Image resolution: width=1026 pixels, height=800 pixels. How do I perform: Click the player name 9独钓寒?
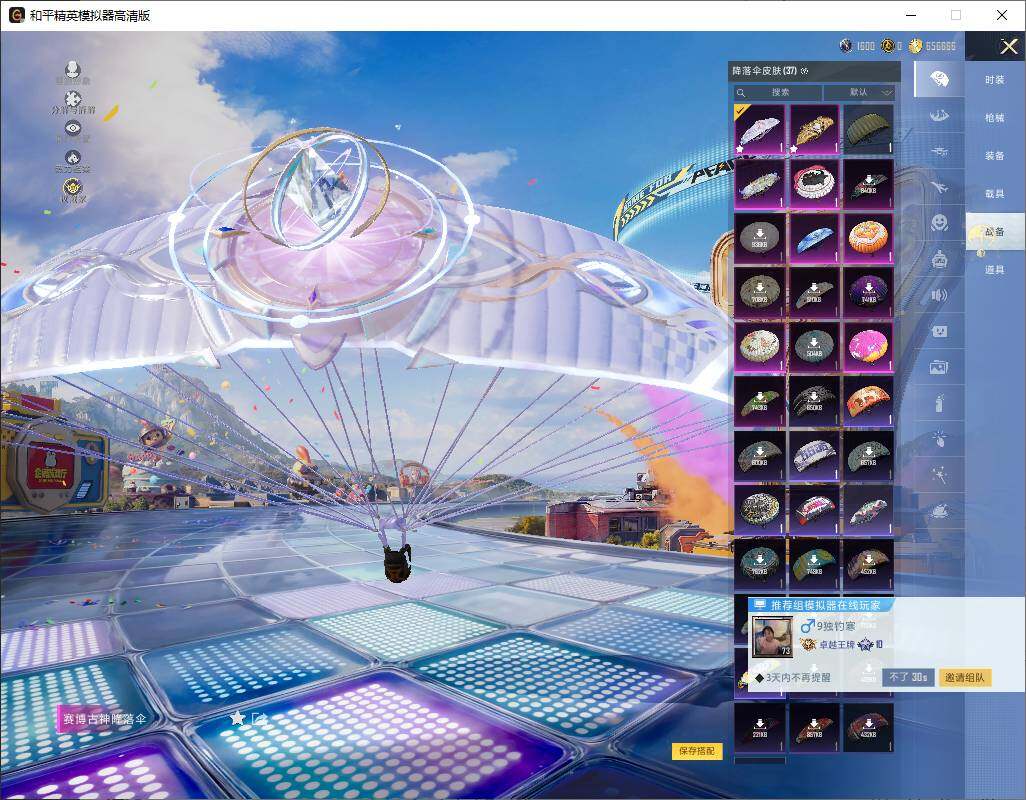pos(836,626)
